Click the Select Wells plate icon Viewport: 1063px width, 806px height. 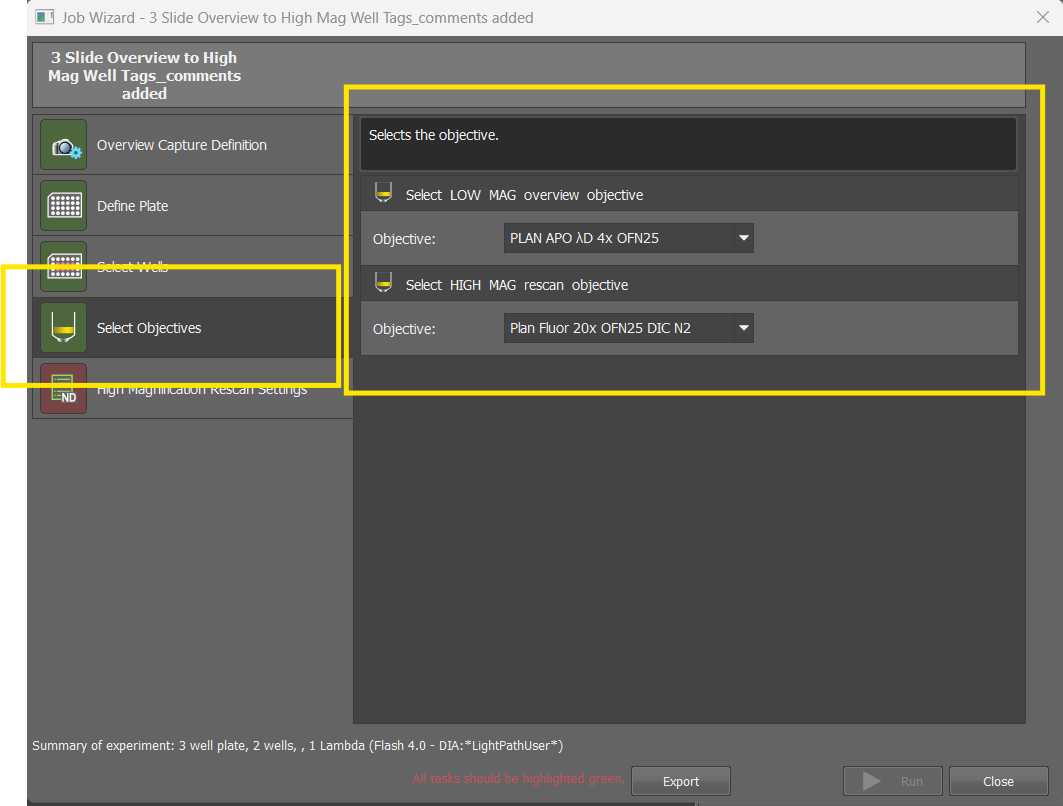(64, 266)
